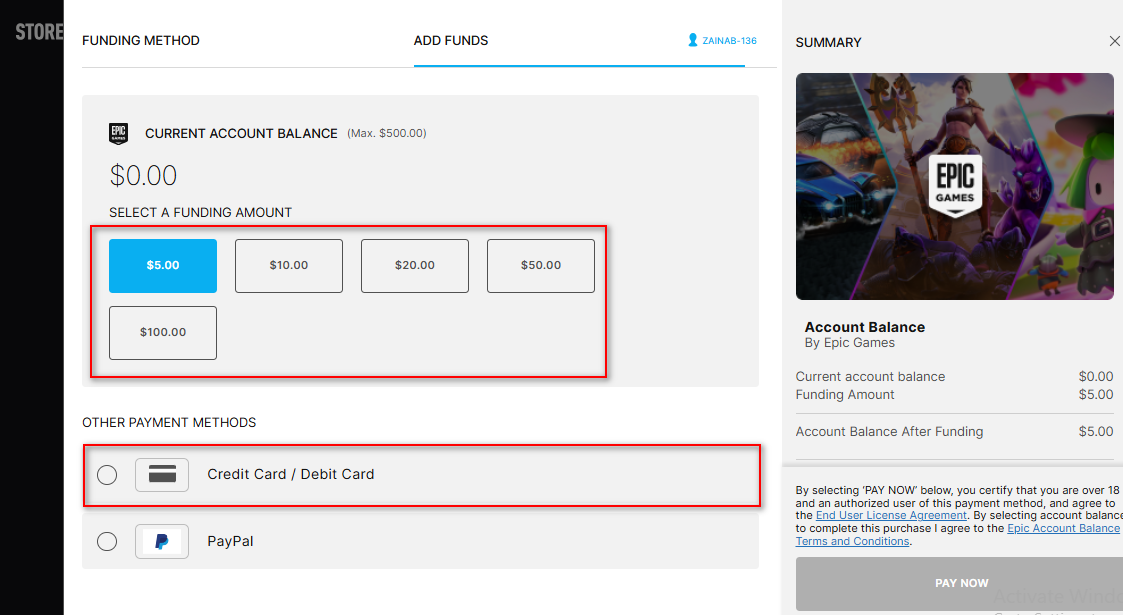Click the credit card icon

point(161,474)
